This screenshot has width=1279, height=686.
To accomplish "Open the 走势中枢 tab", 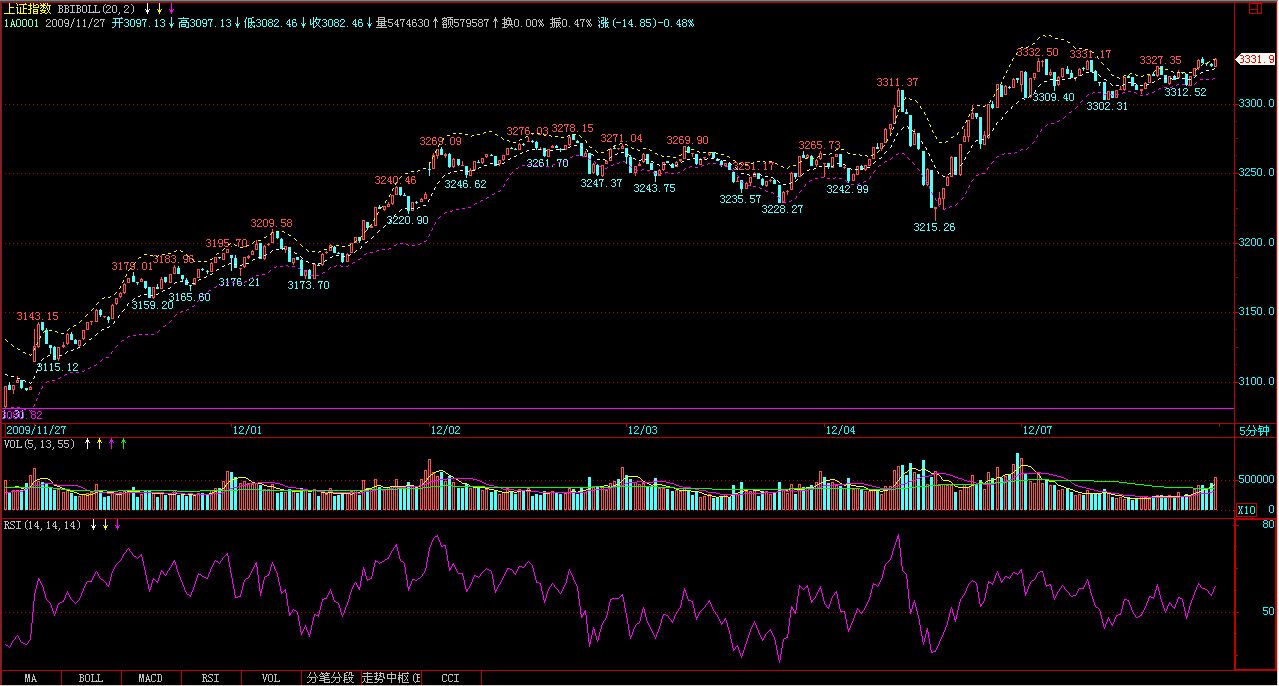I will 391,678.
